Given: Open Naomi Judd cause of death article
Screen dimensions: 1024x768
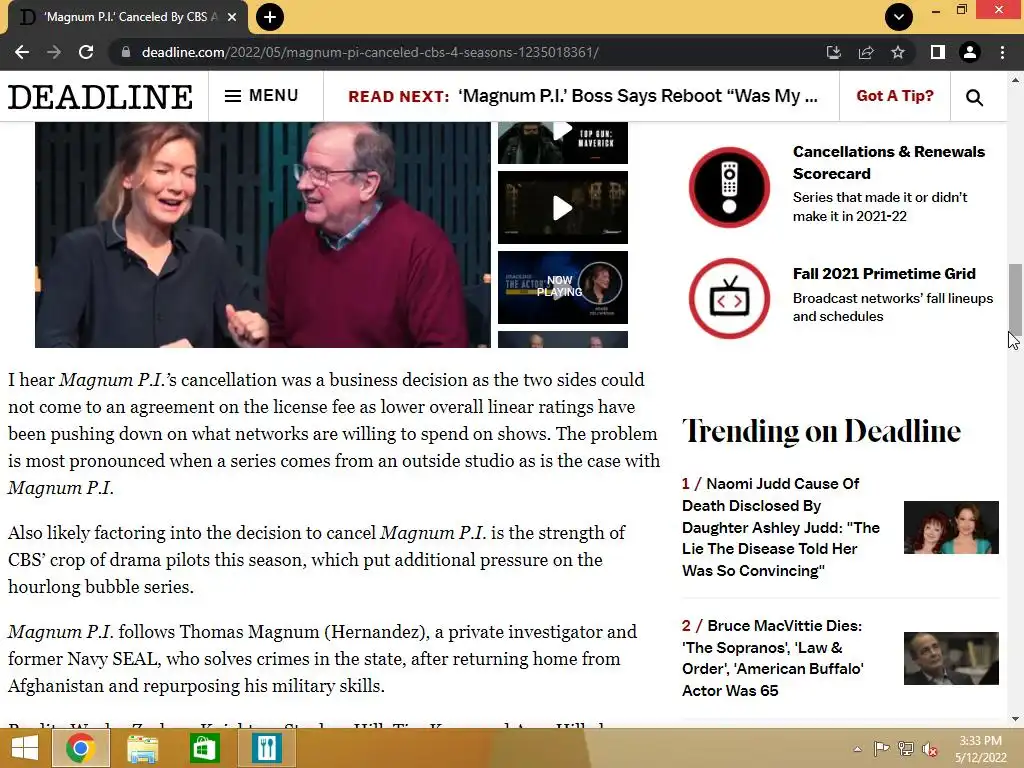Looking at the screenshot, I should coord(781,527).
